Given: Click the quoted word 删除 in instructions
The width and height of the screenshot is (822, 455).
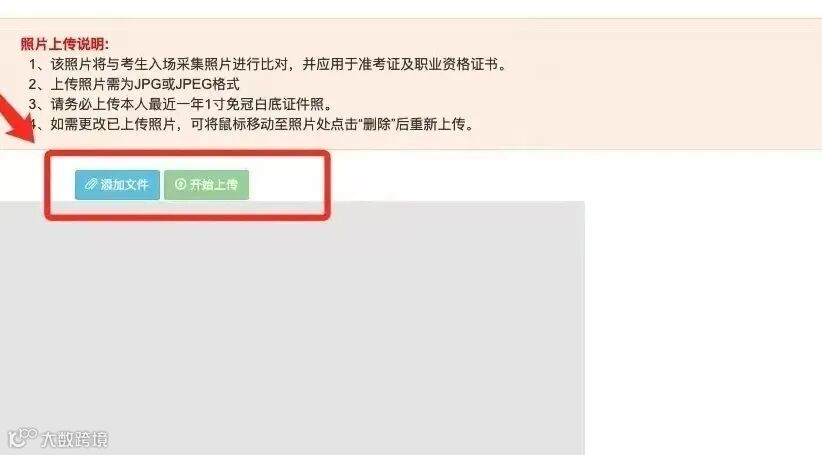Looking at the screenshot, I should (x=376, y=125).
